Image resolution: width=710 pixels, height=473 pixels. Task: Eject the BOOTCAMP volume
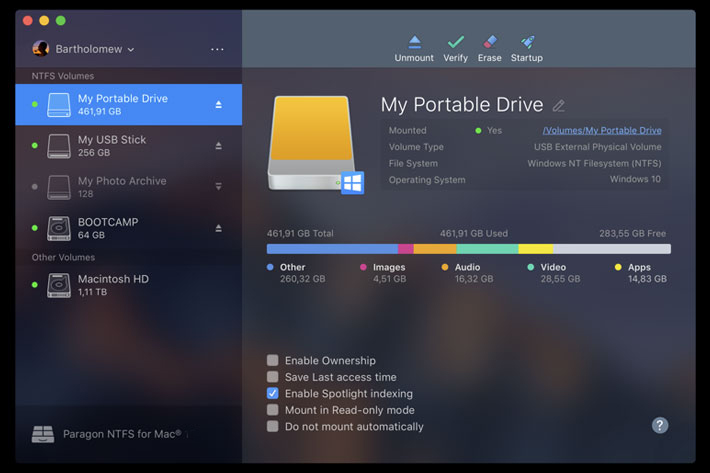click(x=218, y=228)
